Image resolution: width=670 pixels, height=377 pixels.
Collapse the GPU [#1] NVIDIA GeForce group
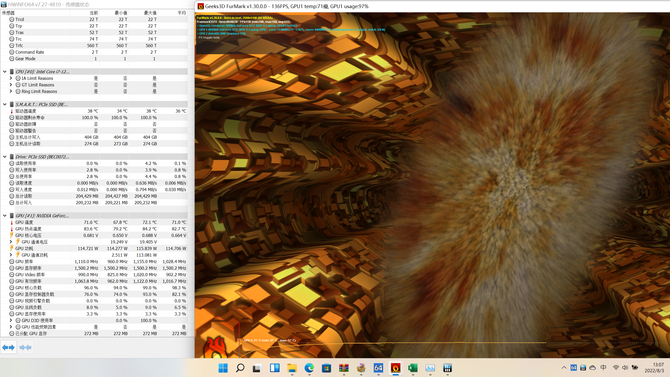point(5,216)
